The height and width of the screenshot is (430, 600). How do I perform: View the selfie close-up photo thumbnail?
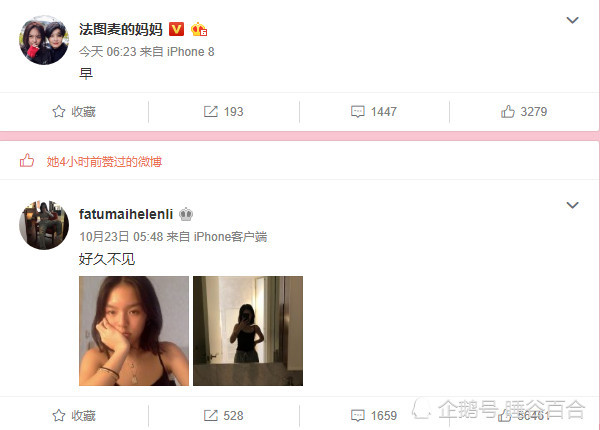tap(134, 331)
